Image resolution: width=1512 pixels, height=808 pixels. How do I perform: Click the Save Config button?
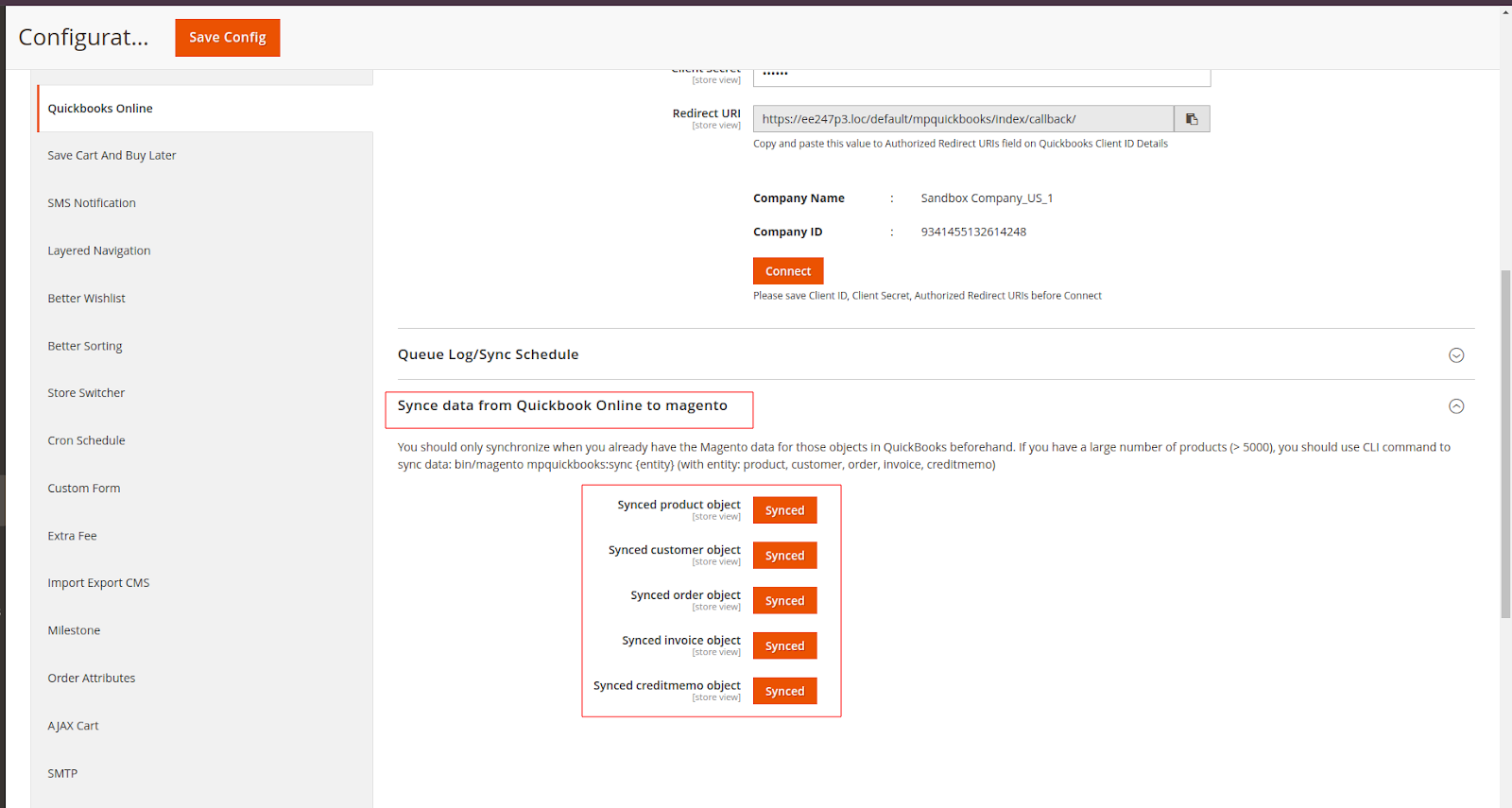coord(228,38)
